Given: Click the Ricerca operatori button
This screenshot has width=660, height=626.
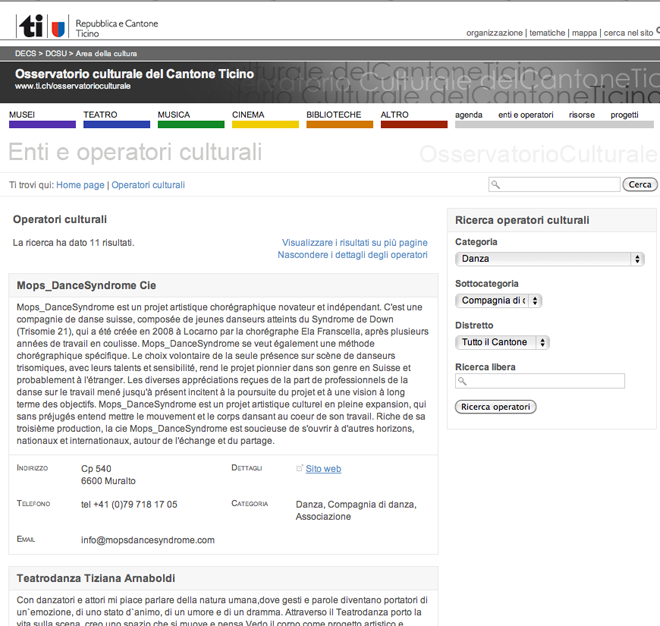Looking at the screenshot, I should [496, 407].
